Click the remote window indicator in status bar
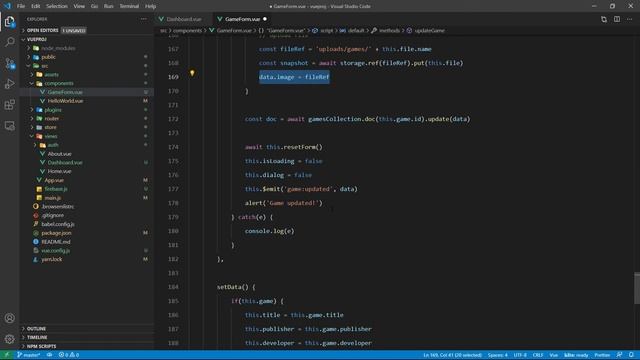The width and height of the screenshot is (640, 360). (7, 355)
